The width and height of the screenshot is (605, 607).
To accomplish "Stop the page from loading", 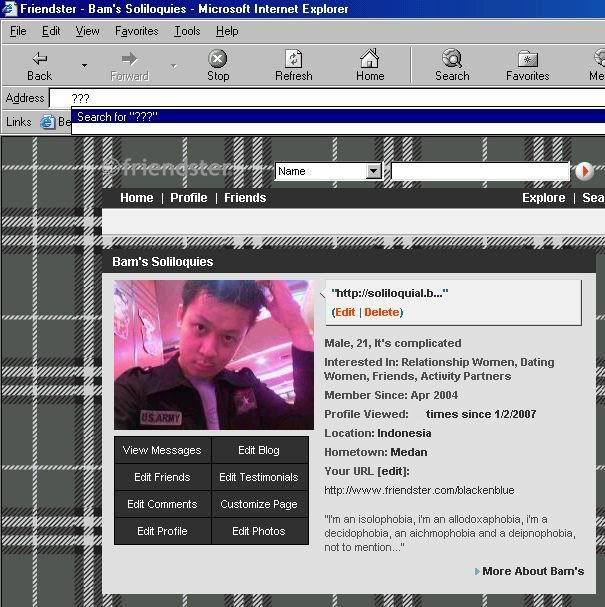I will coord(218,66).
